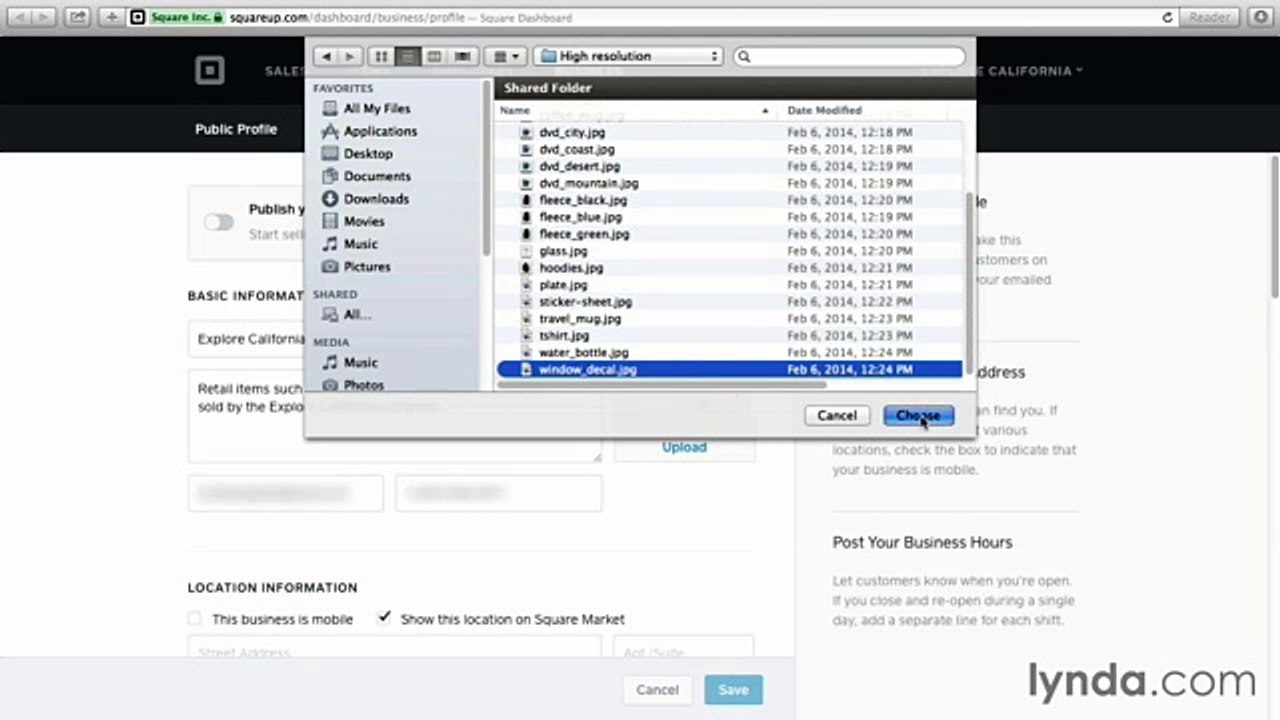Select window_decal.jpg file
This screenshot has height=720, width=1280.
tap(729, 369)
